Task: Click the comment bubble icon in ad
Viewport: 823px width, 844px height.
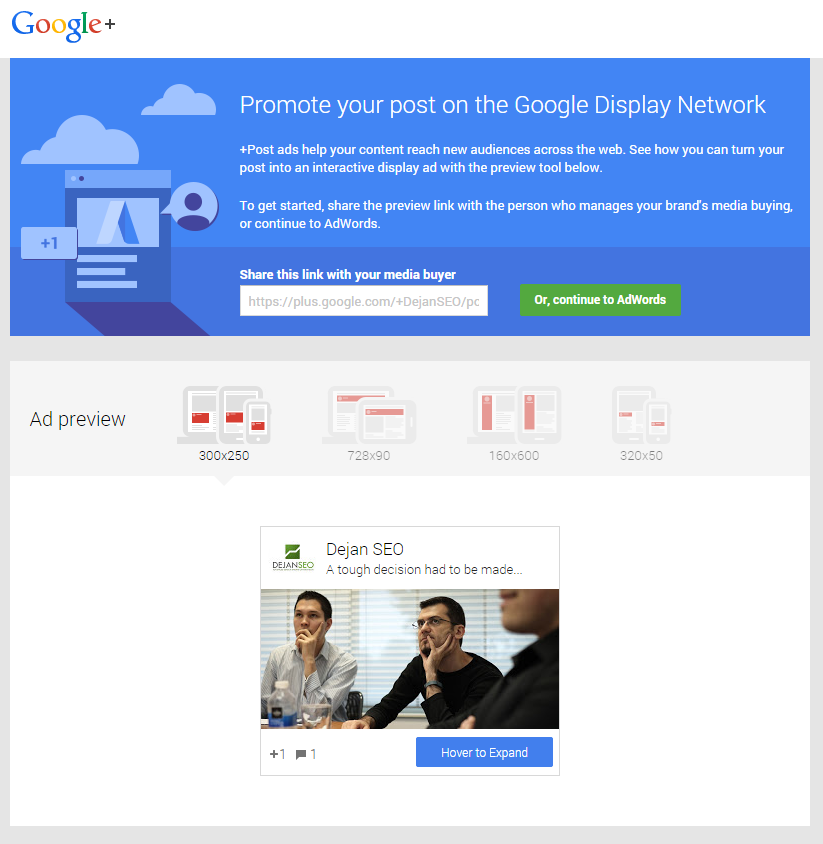Action: click(x=301, y=755)
